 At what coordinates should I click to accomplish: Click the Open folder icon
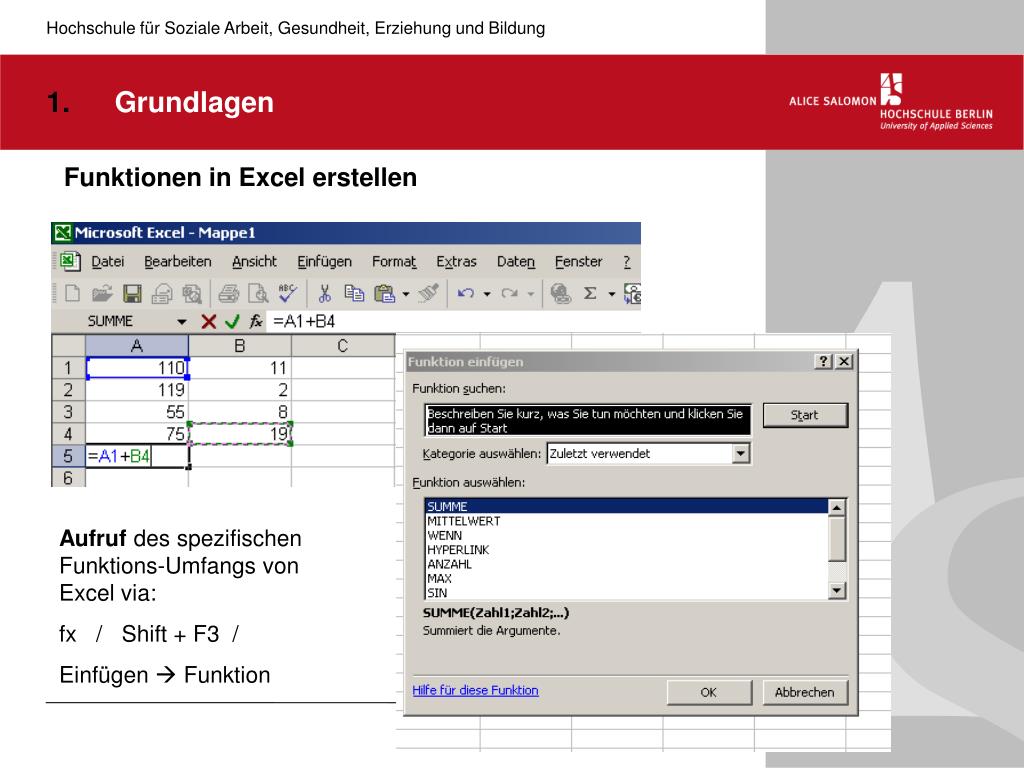pyautogui.click(x=102, y=293)
